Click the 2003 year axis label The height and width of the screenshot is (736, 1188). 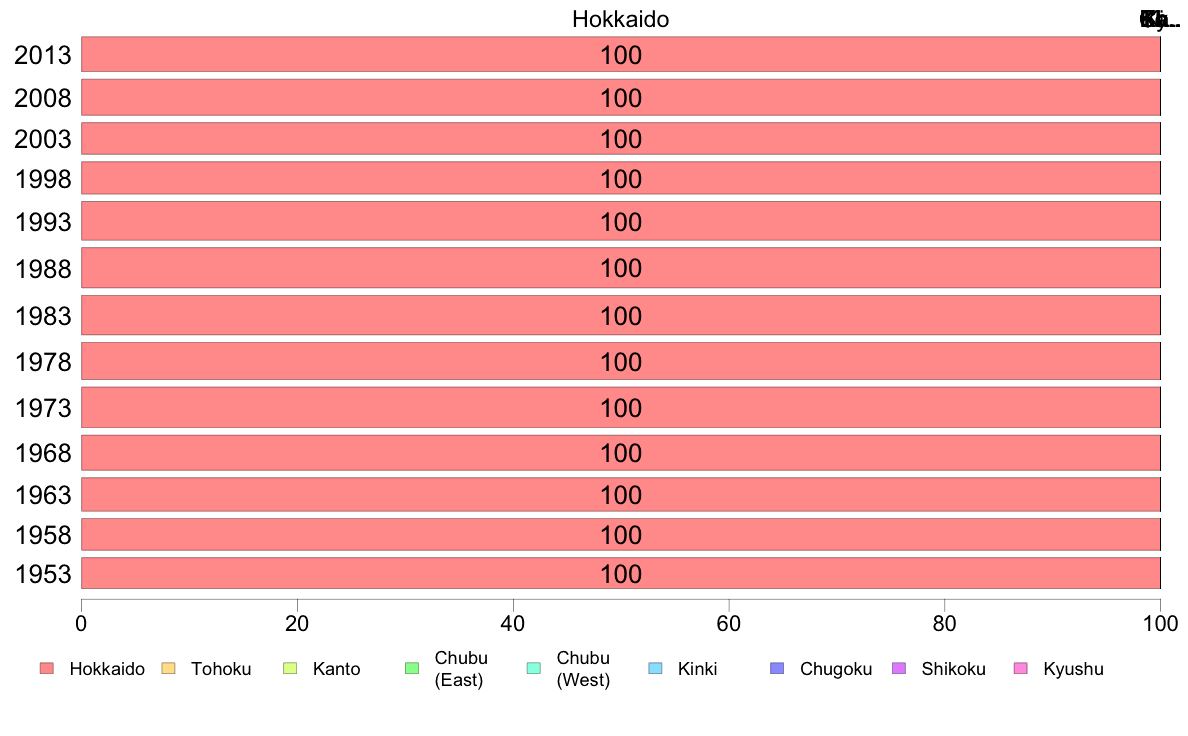(43, 139)
